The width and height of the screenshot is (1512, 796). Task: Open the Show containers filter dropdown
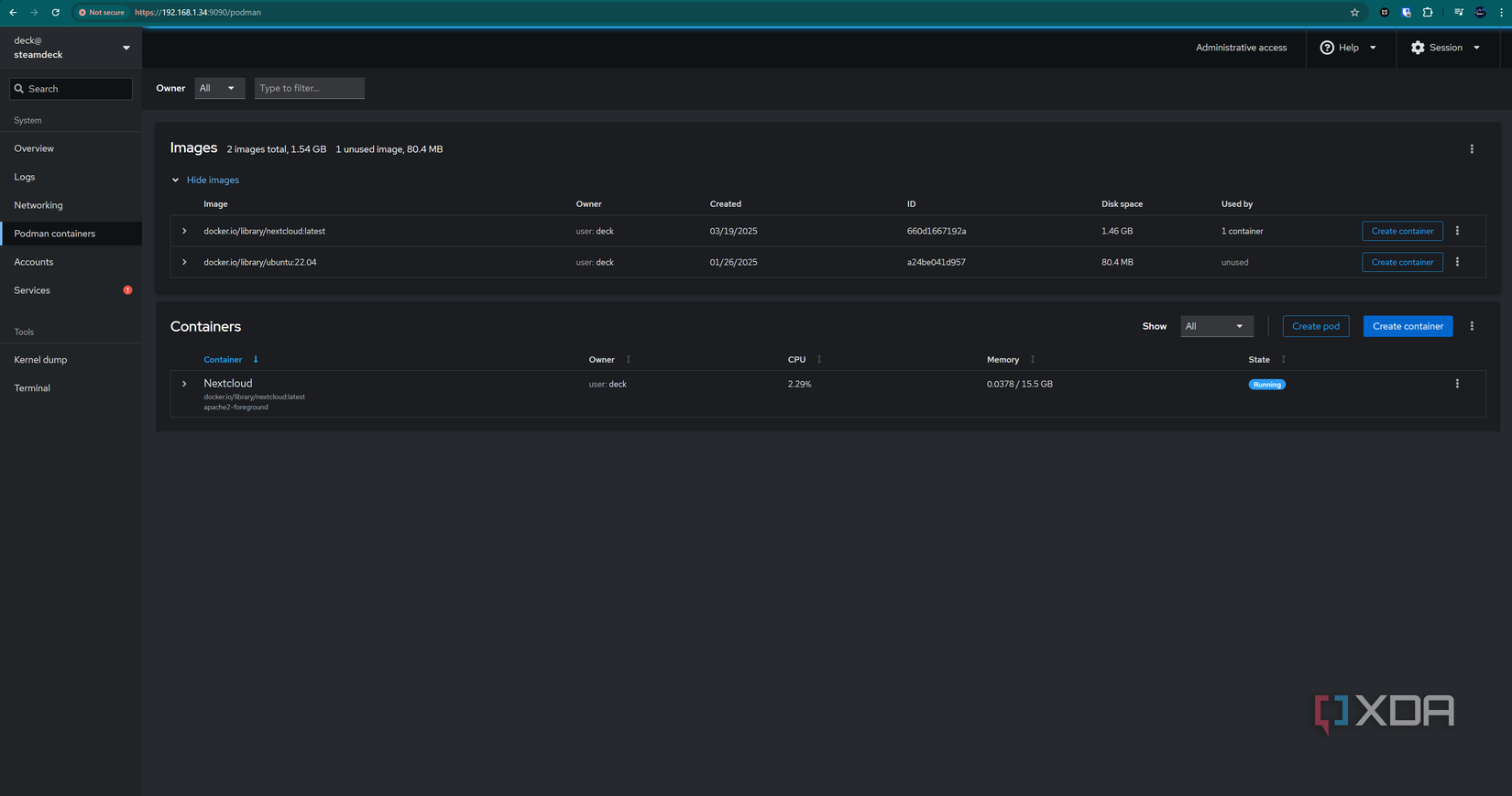pos(1216,326)
